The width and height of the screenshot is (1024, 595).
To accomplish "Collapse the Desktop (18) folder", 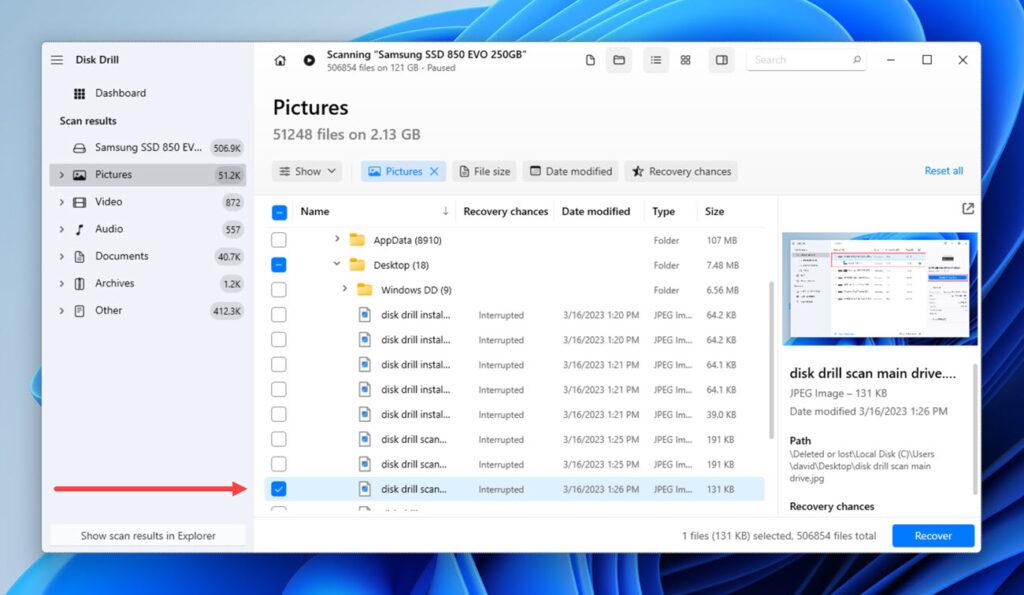I will point(337,264).
